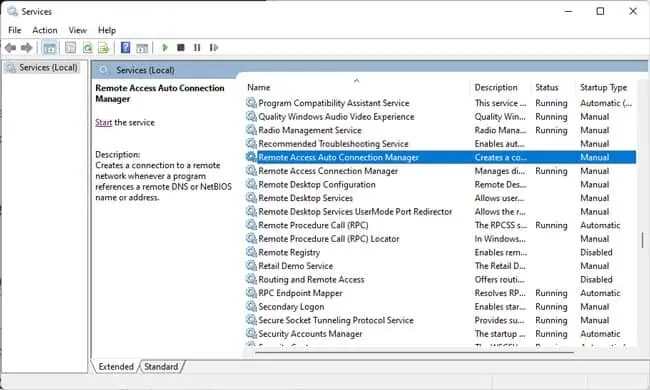Click Show/Hide Console Tree icon
650x390 pixels.
[50, 48]
